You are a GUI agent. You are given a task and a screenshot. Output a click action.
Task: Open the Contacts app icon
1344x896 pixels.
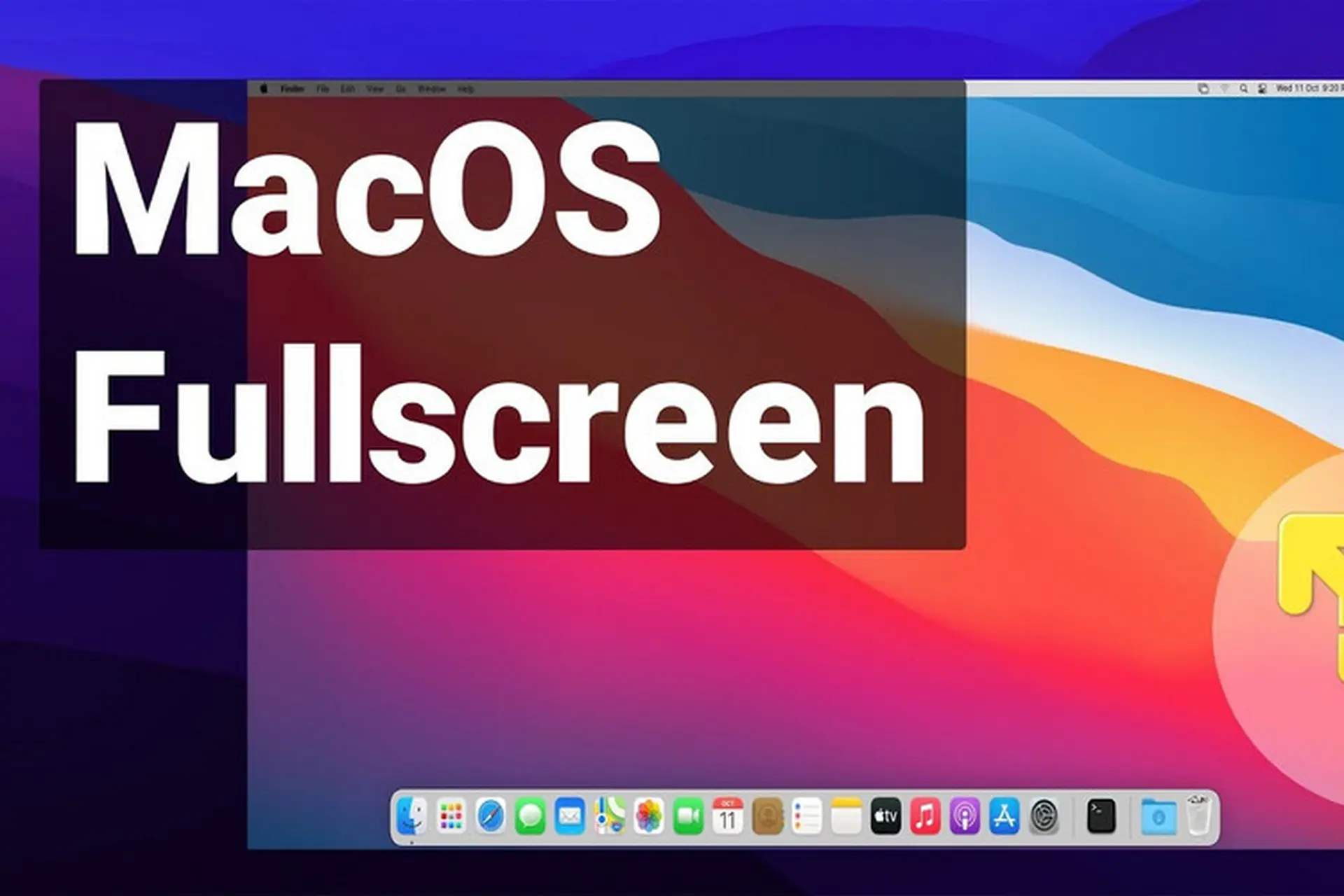(x=767, y=816)
